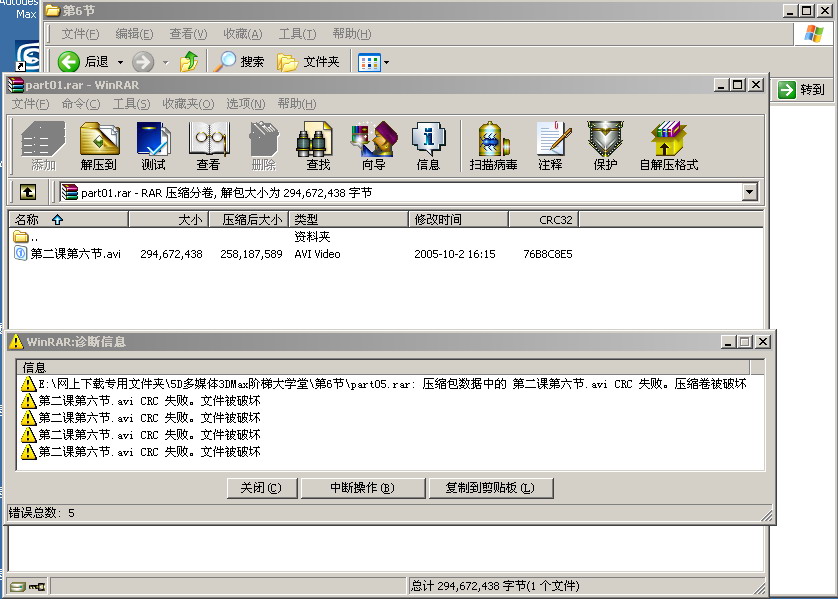Click the 转到 (Go) button in Explorer
838x599 pixels.
coord(802,90)
